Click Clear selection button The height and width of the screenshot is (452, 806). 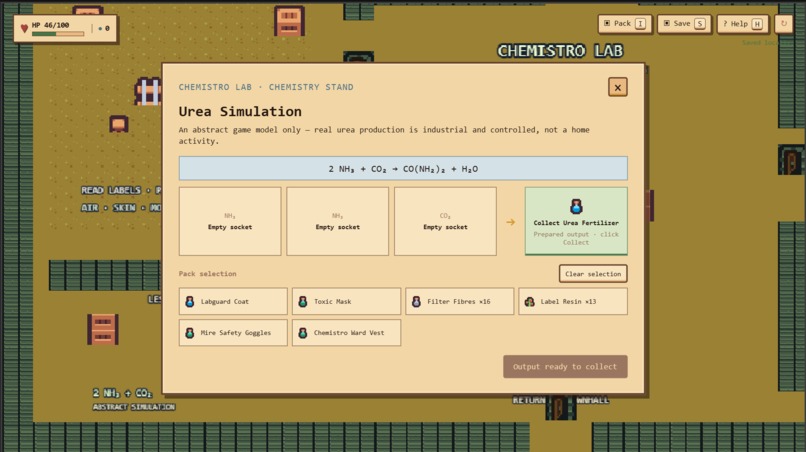[593, 274]
